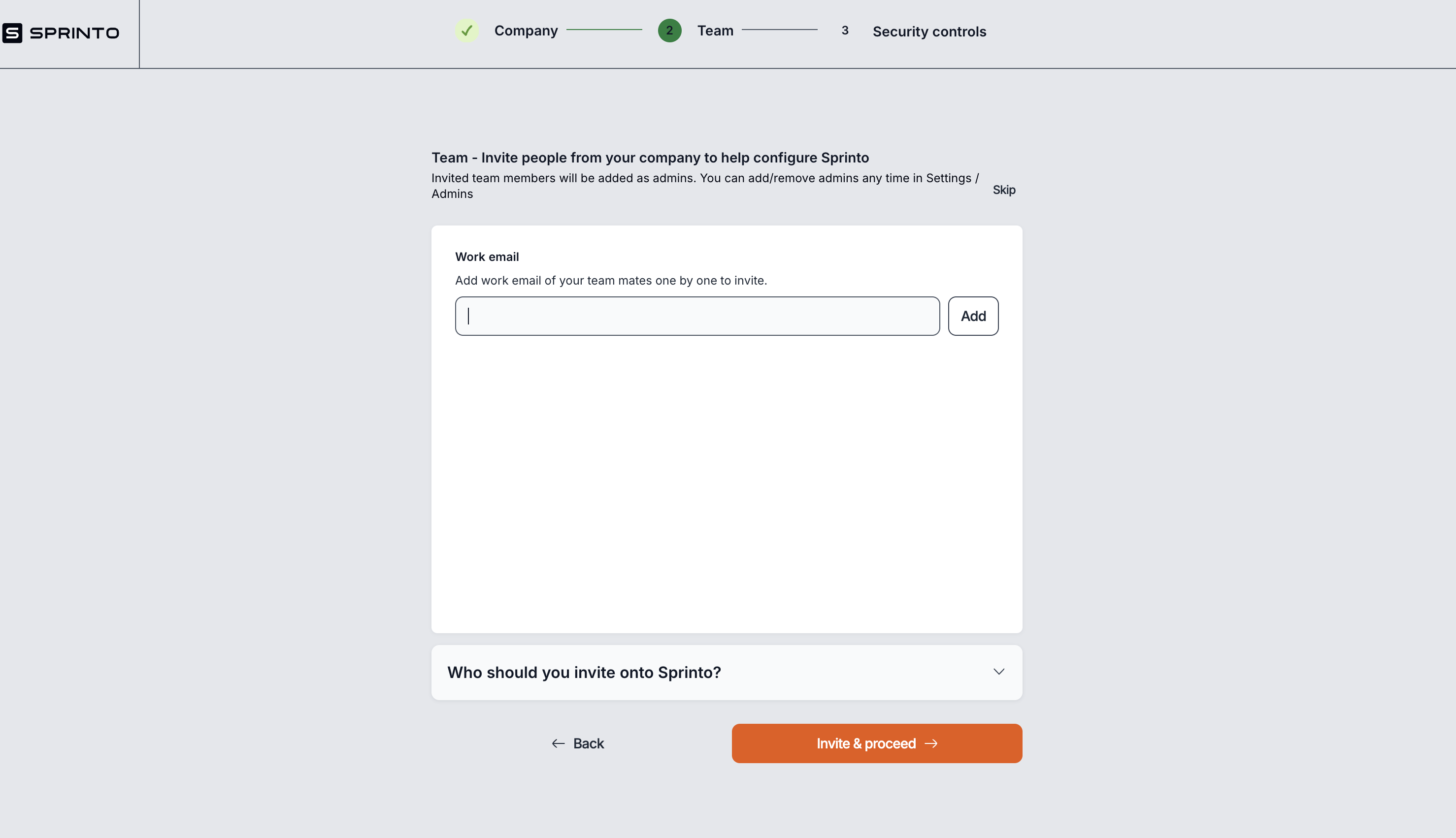Expand the chevron on invite FAQ panel
The image size is (1456, 838).
998,672
